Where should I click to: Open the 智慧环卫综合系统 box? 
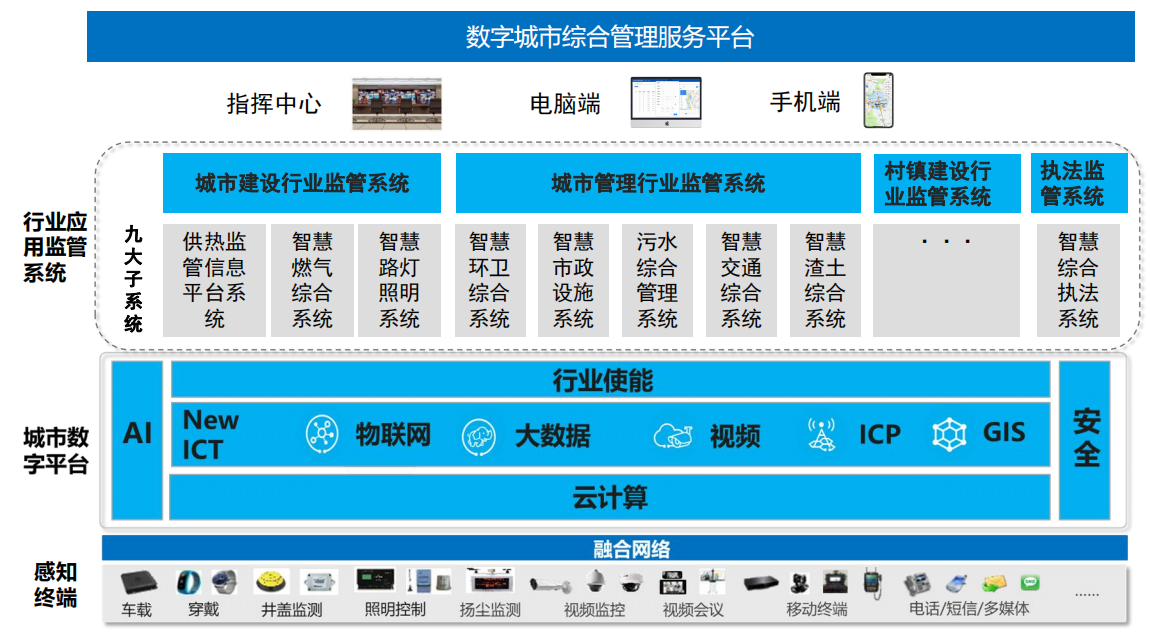point(490,280)
